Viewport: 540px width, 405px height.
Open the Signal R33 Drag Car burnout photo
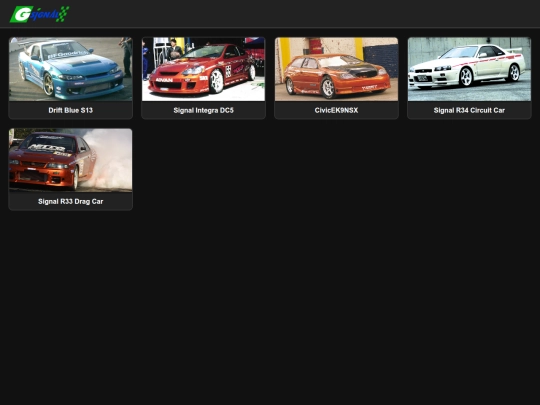click(x=71, y=160)
